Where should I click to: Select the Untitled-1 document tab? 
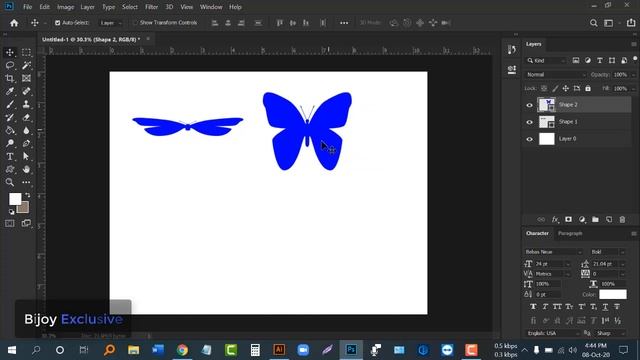[x=91, y=40]
